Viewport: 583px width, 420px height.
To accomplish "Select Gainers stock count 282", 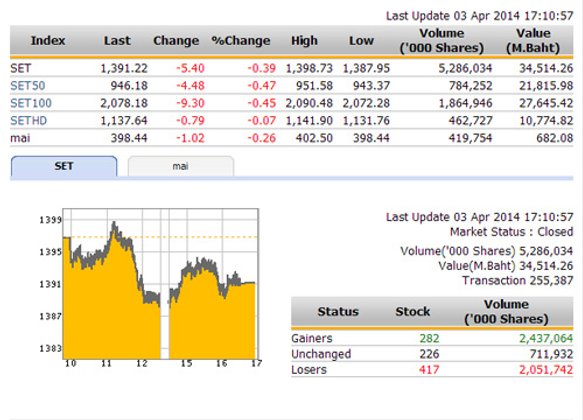I will tap(429, 338).
